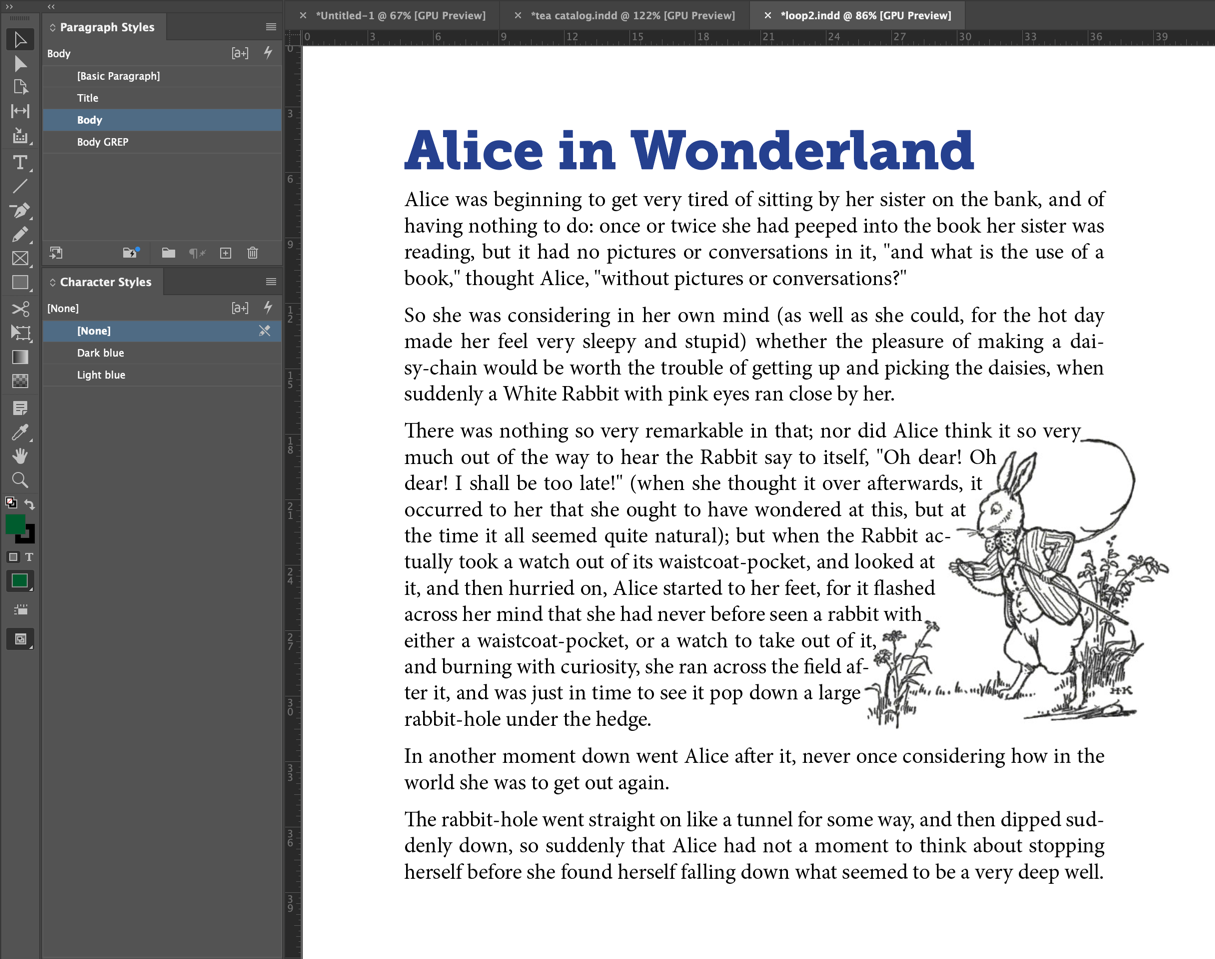Screen dimensions: 1215x959
Task: Activate the Pen tool
Action: coord(20,211)
